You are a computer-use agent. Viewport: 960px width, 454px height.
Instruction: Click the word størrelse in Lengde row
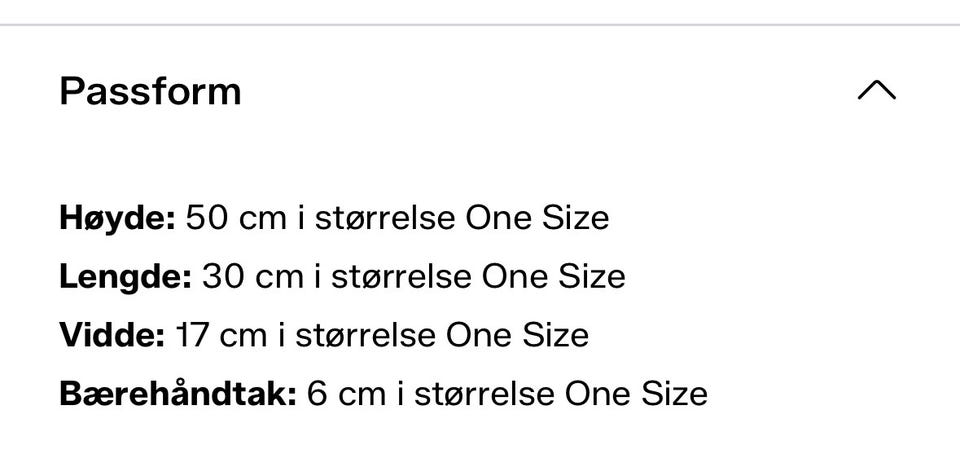coord(402,277)
